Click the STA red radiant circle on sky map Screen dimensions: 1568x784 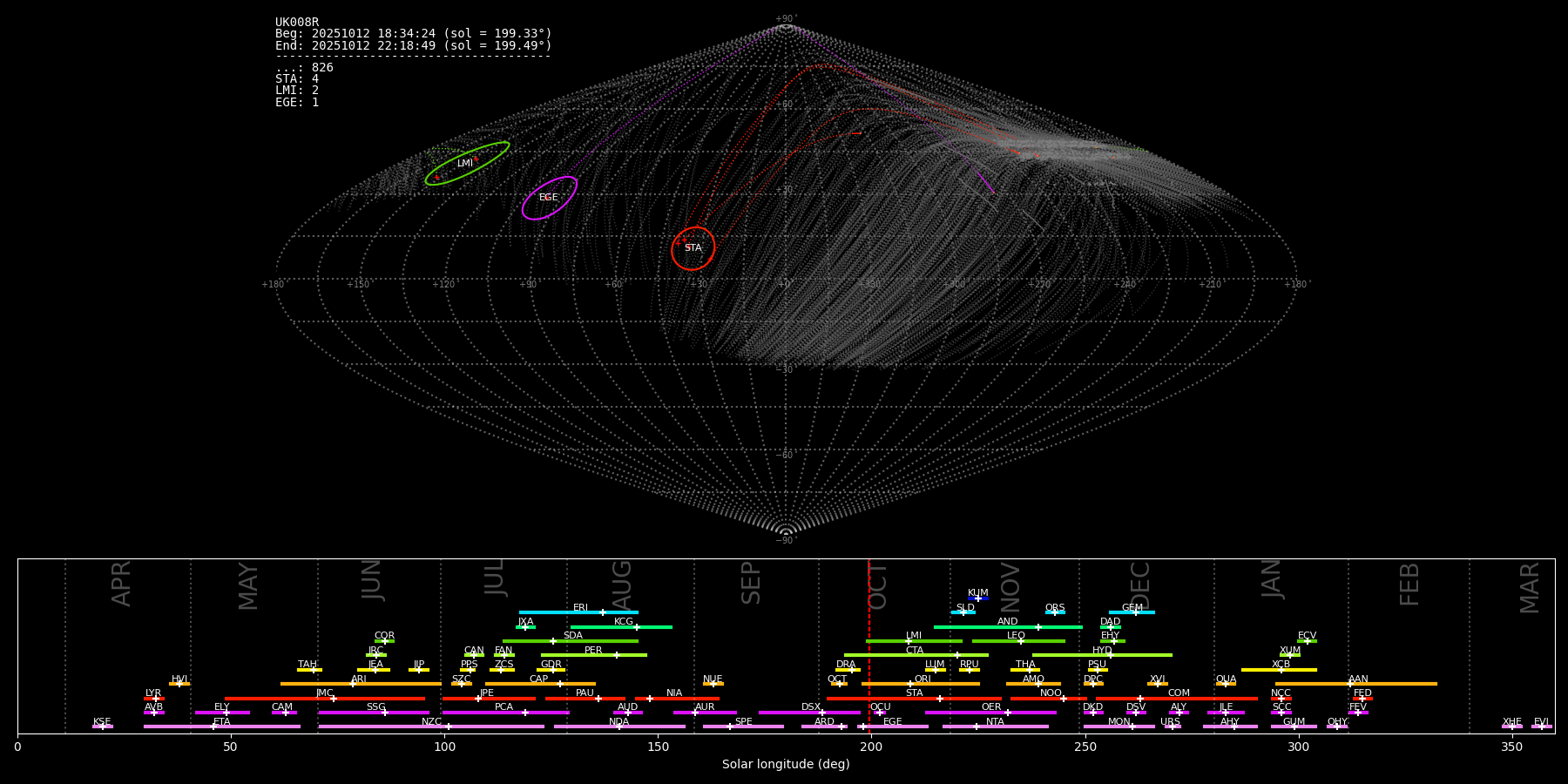point(693,248)
